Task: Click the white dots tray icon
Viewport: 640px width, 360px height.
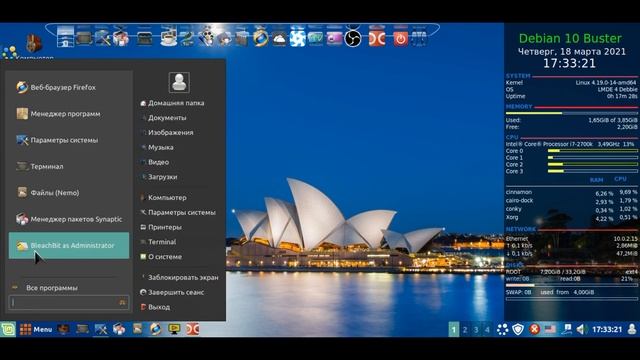Action: [x=502, y=329]
